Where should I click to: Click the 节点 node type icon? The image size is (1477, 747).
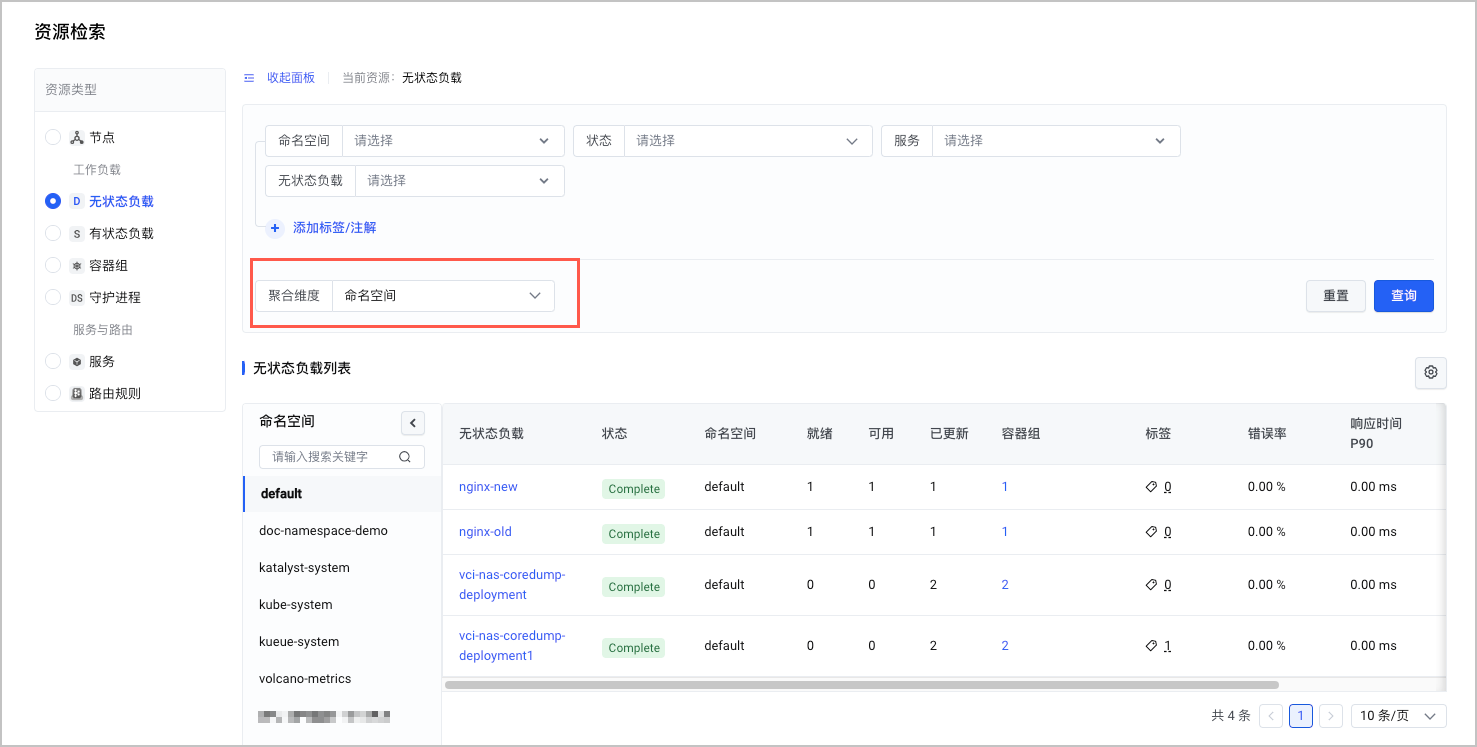pos(77,137)
